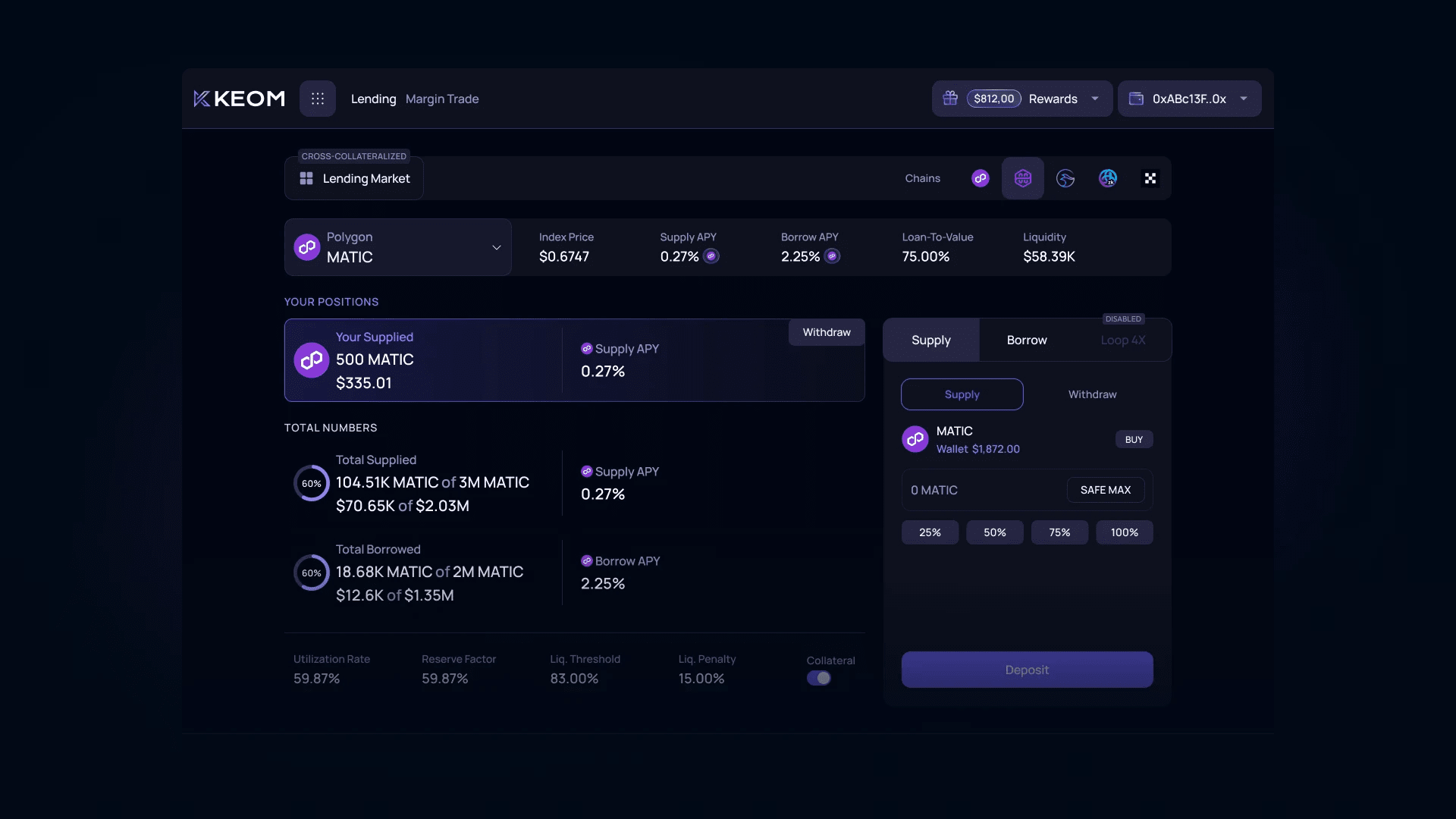
Task: Switch to the Lending nav item
Action: pyautogui.click(x=373, y=99)
